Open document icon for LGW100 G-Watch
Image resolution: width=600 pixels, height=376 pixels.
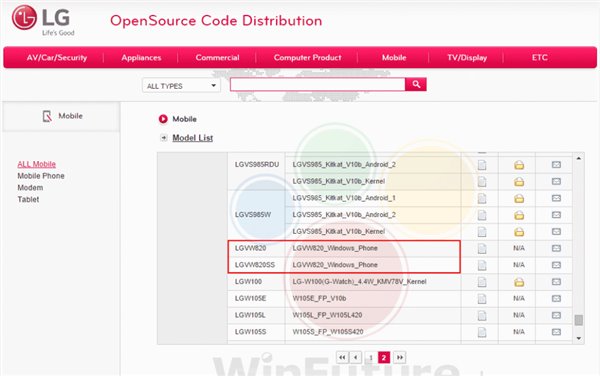pos(482,282)
